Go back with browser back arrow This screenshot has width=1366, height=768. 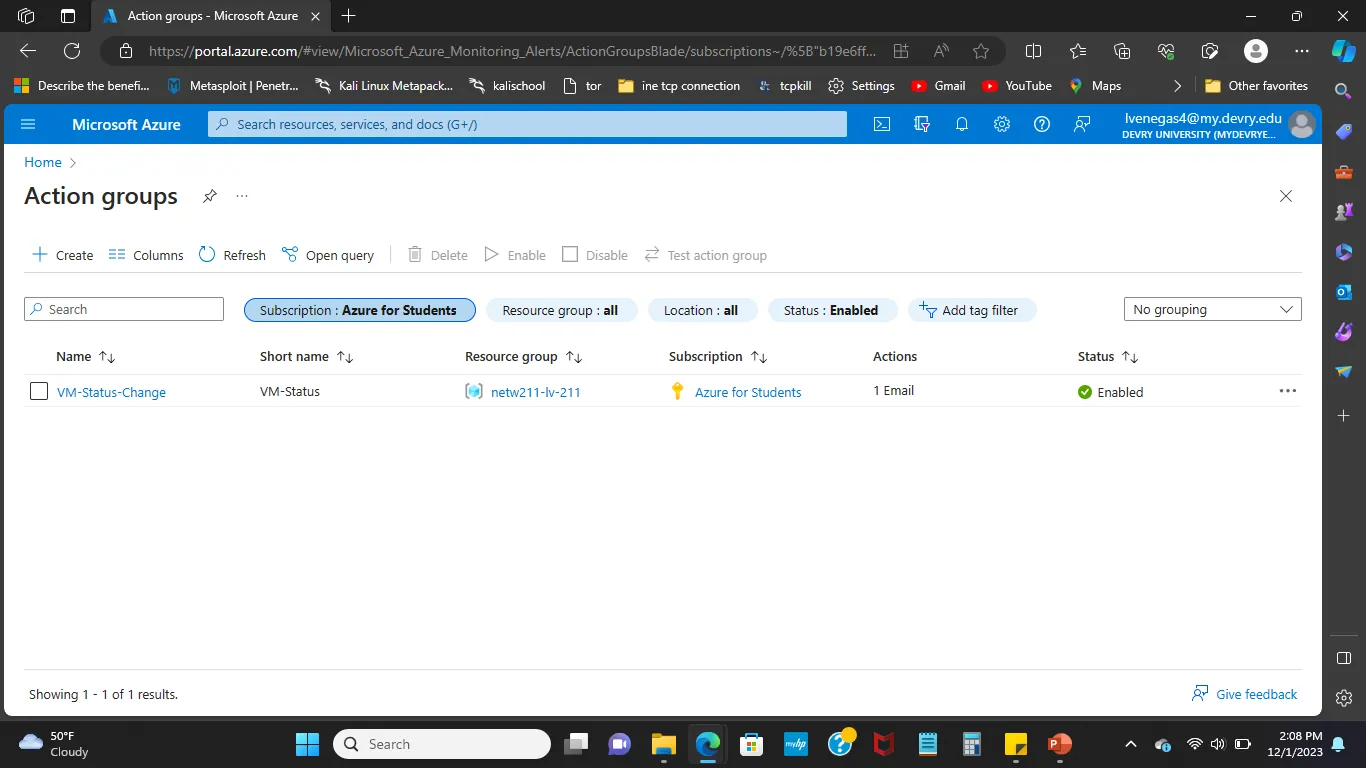click(x=28, y=51)
